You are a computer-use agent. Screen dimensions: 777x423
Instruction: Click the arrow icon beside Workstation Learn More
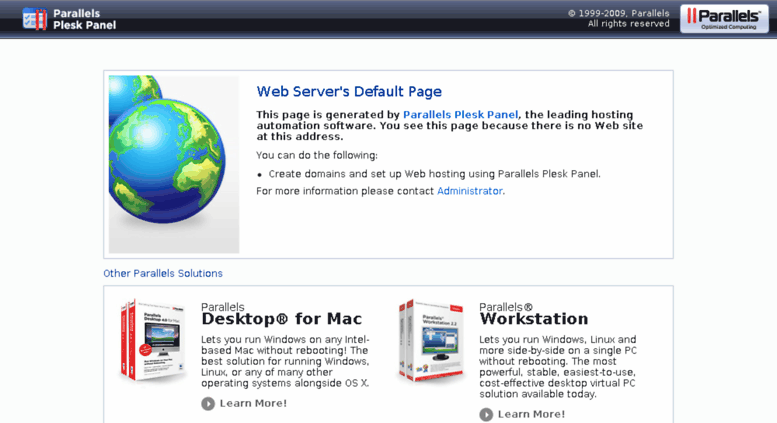(x=486, y=415)
